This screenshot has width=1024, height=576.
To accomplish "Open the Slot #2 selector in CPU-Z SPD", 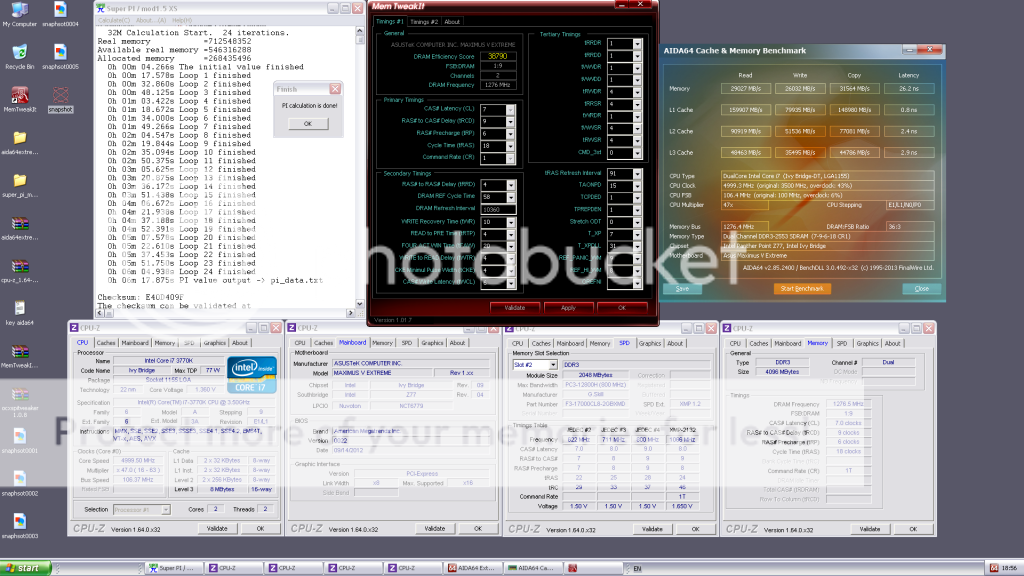I will coord(534,364).
